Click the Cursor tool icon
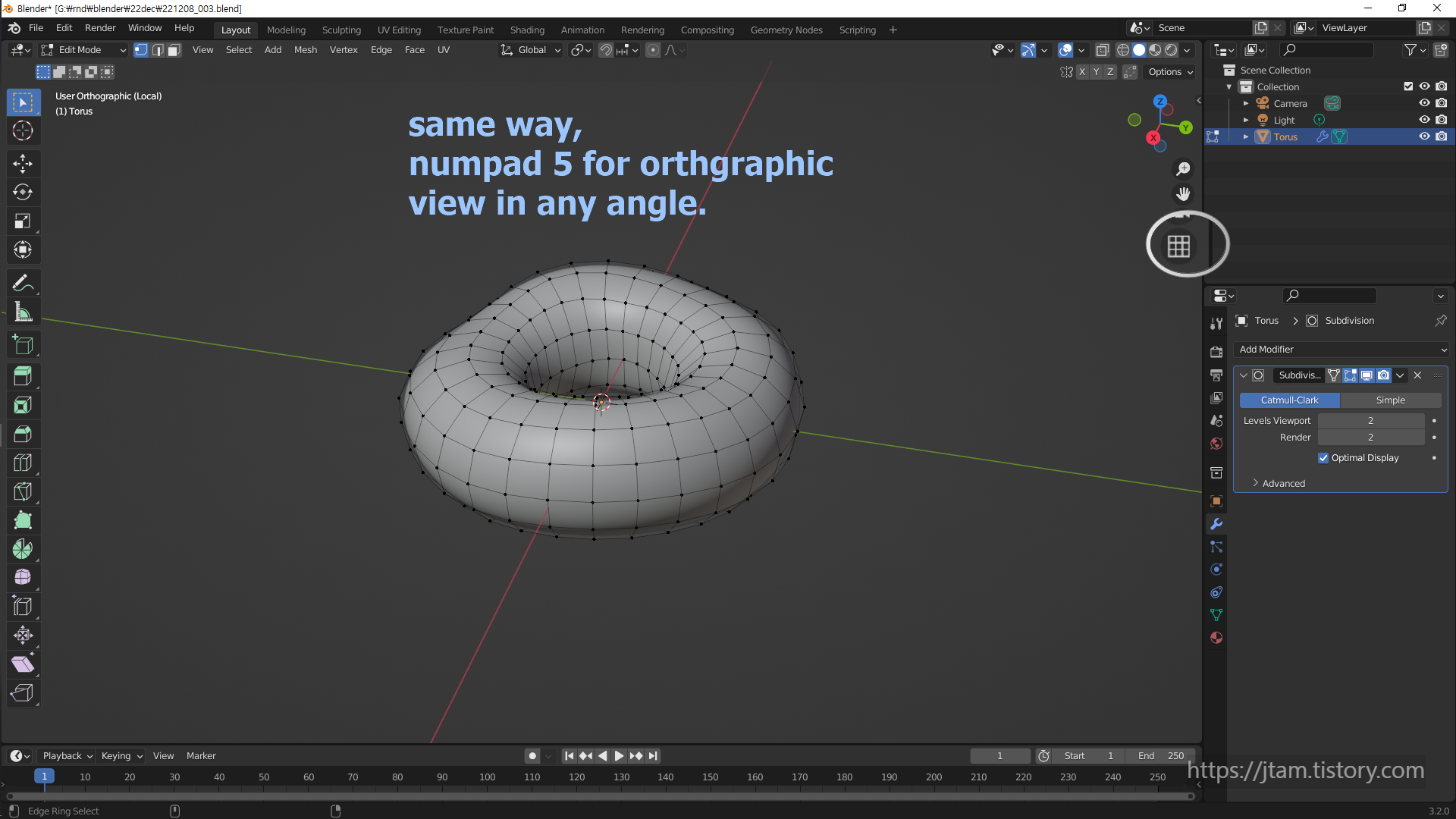 click(x=23, y=130)
